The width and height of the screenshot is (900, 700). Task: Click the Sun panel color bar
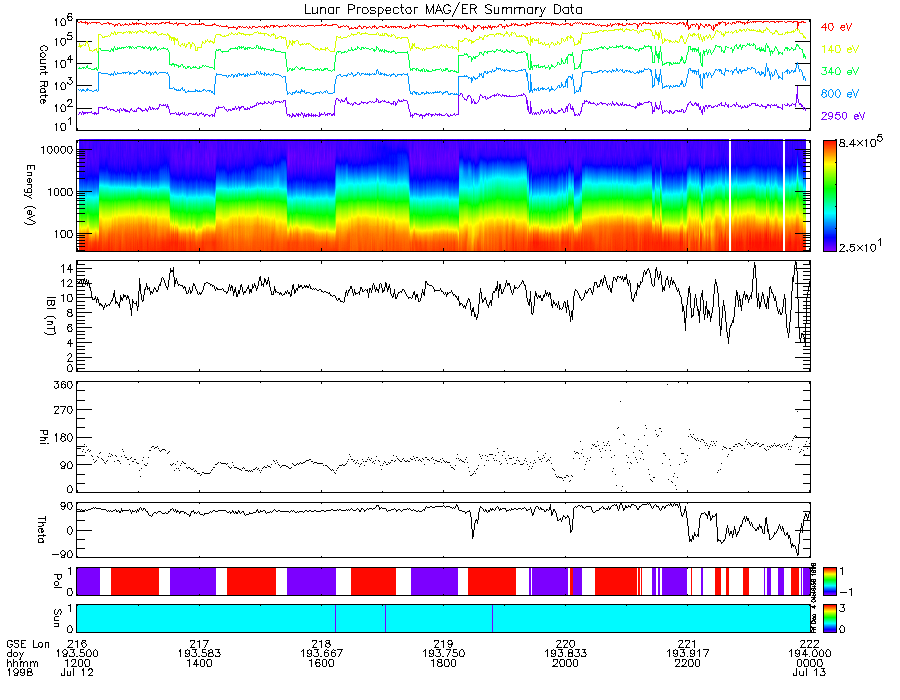(829, 619)
